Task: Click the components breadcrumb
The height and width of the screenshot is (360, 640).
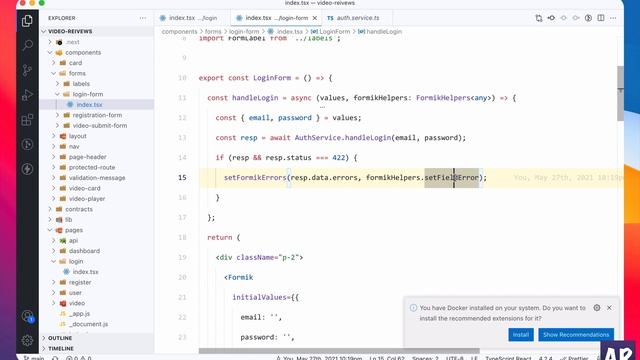Action: 179,31
